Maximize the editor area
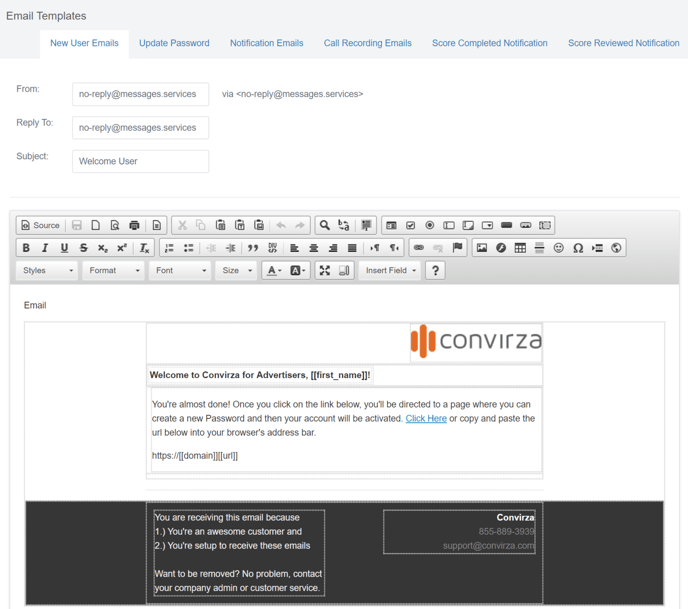688x609 pixels. tap(325, 271)
